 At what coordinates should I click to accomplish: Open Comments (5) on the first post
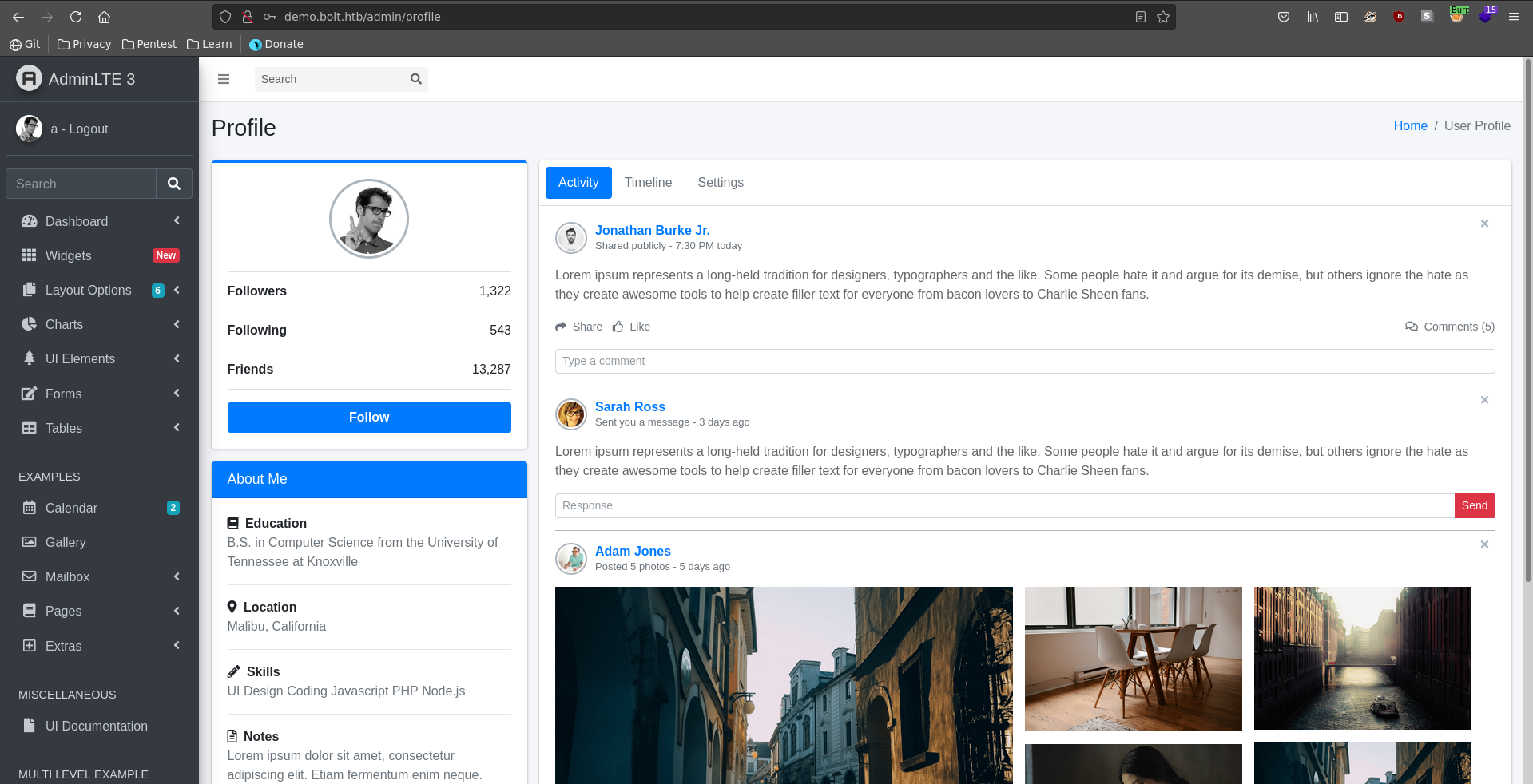point(1450,327)
